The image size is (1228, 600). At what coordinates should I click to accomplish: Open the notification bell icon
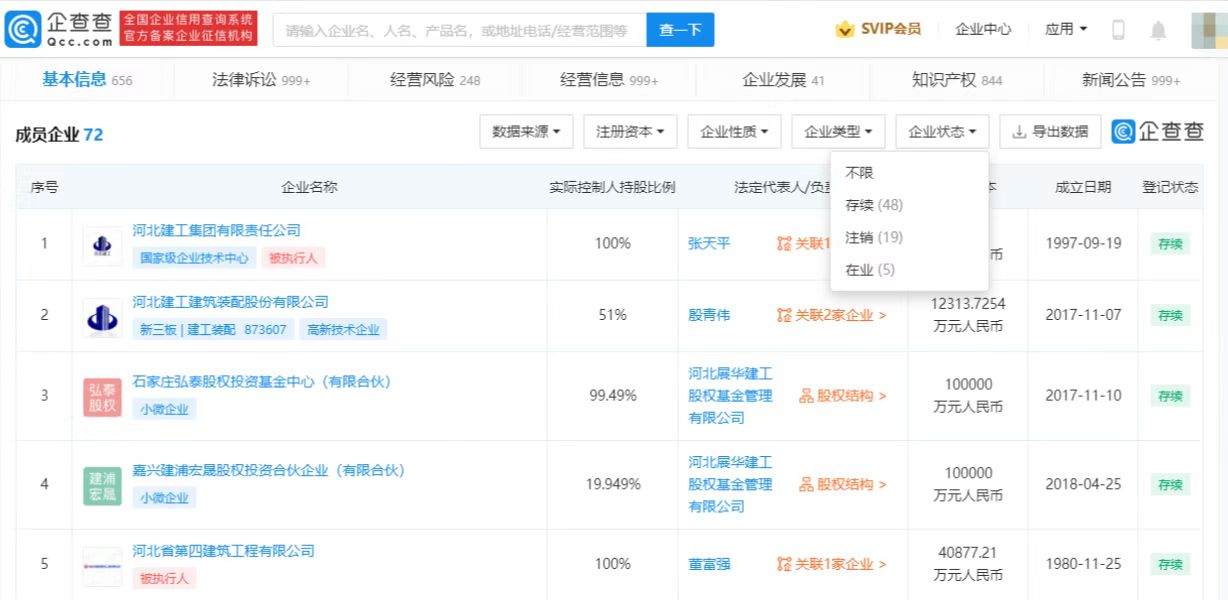coord(1157,29)
